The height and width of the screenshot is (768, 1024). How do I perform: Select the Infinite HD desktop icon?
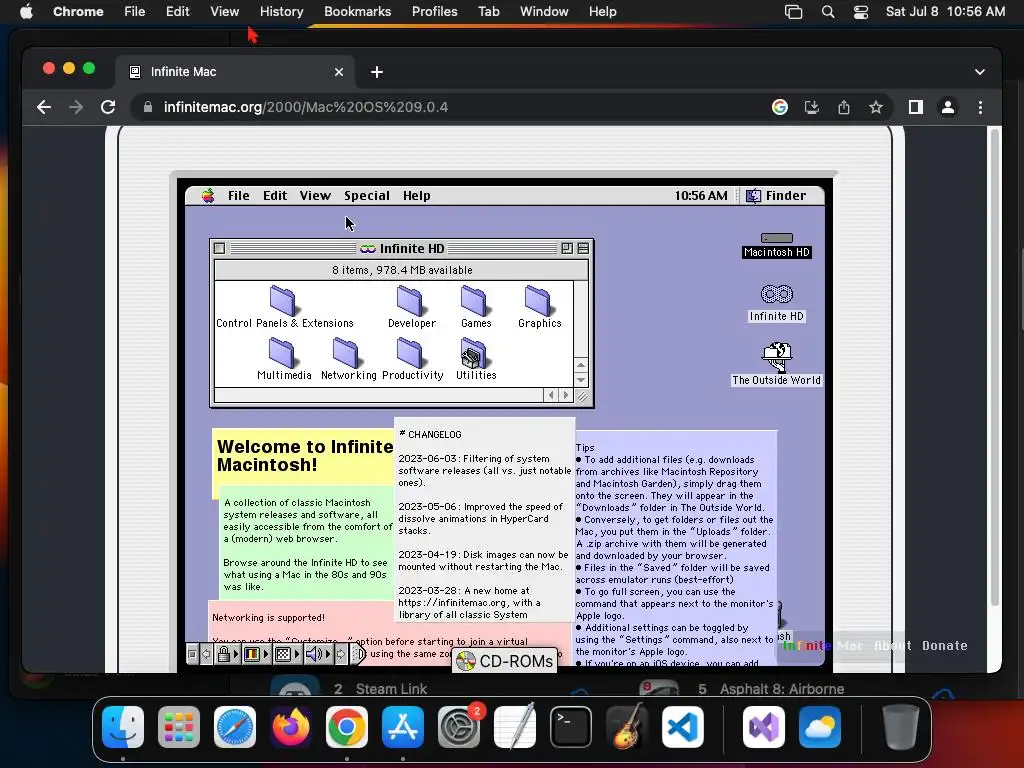776,303
